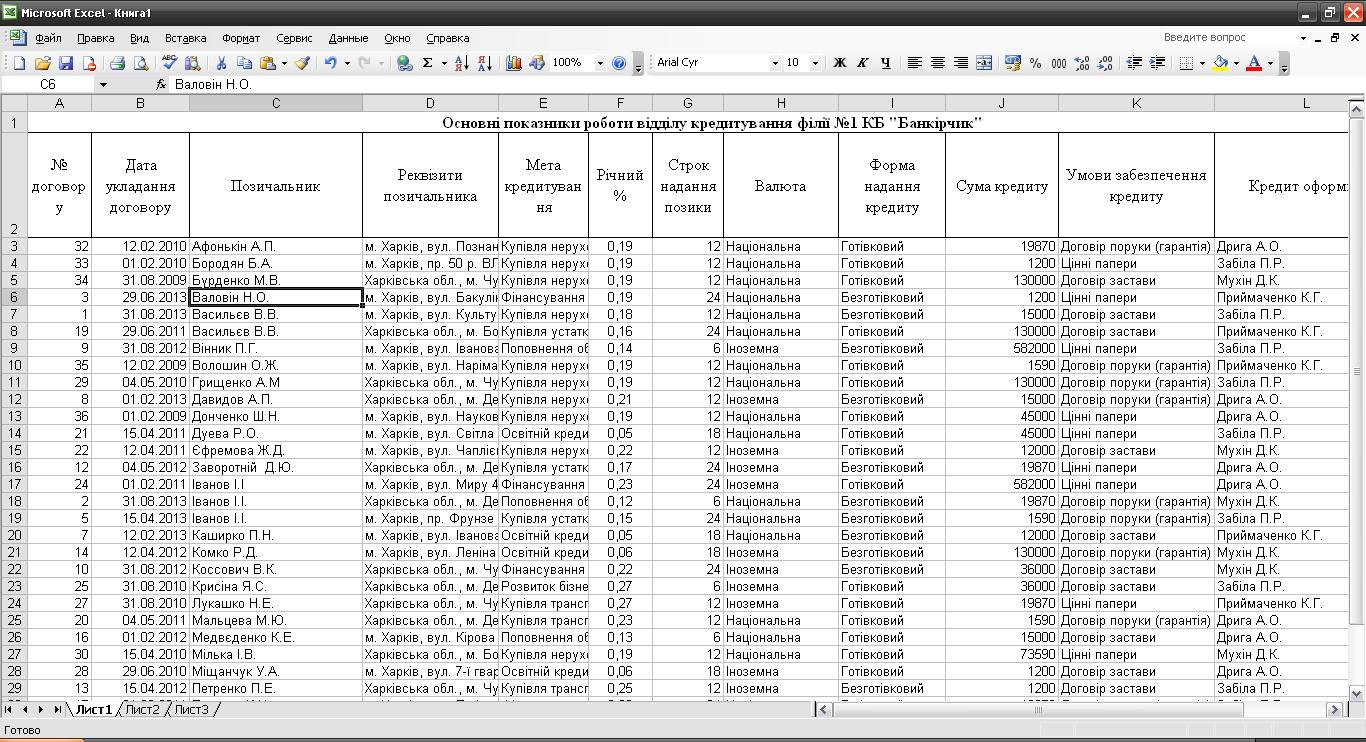Click the Borders button

(1185, 63)
